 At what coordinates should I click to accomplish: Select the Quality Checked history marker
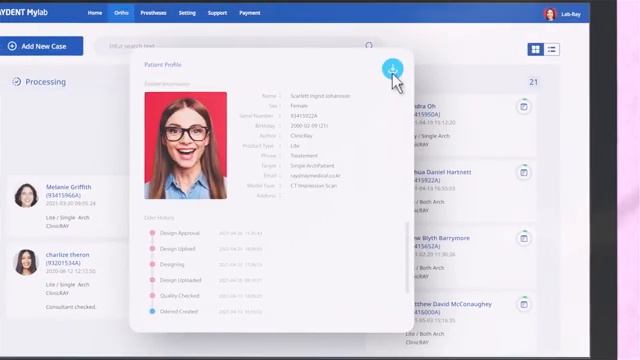(152, 296)
